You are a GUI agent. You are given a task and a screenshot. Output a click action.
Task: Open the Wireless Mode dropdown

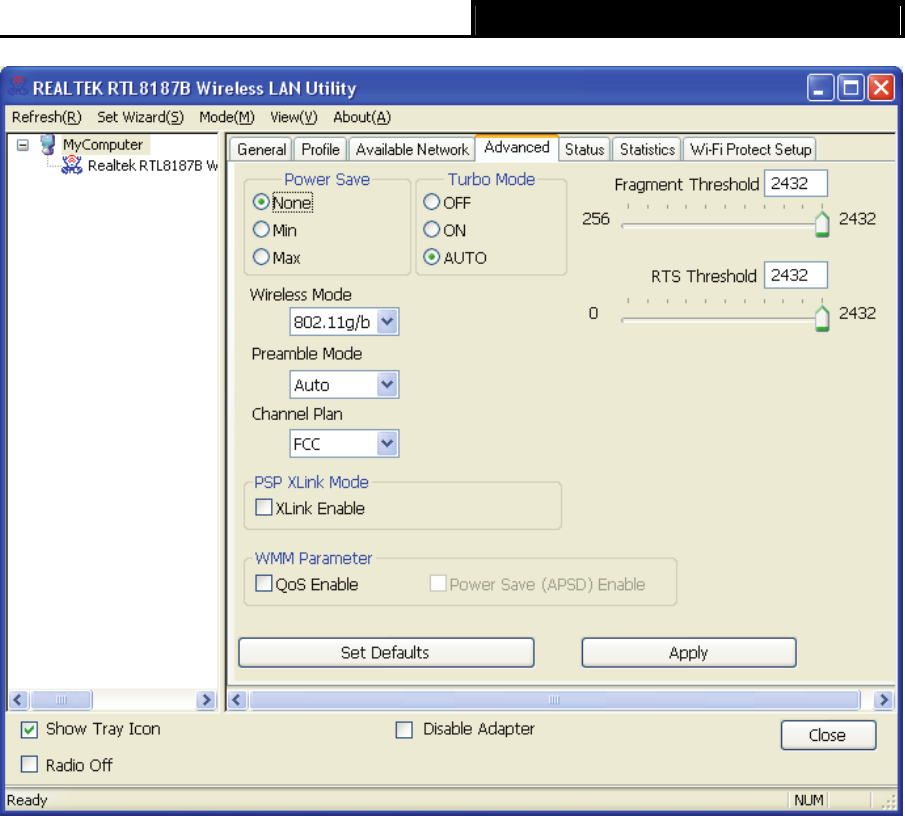coord(387,321)
